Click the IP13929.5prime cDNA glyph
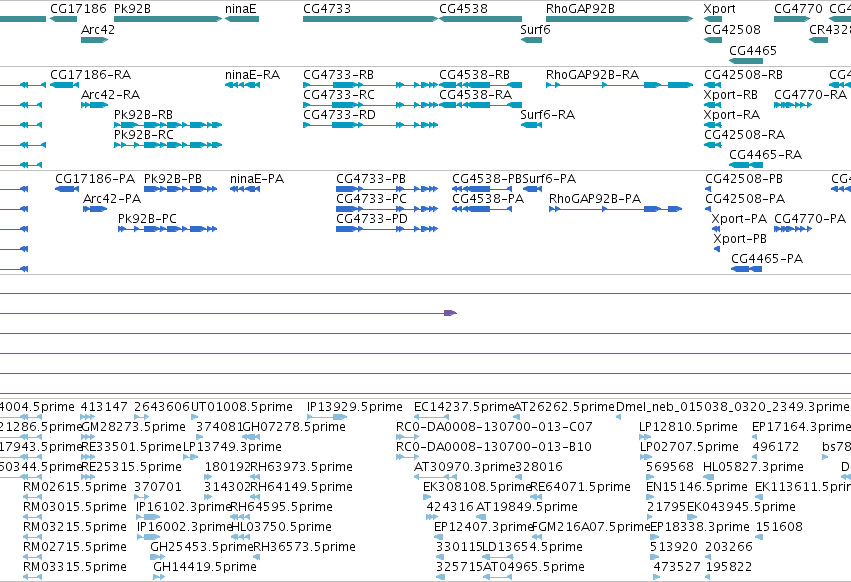This screenshot has width=851, height=582. (327, 416)
